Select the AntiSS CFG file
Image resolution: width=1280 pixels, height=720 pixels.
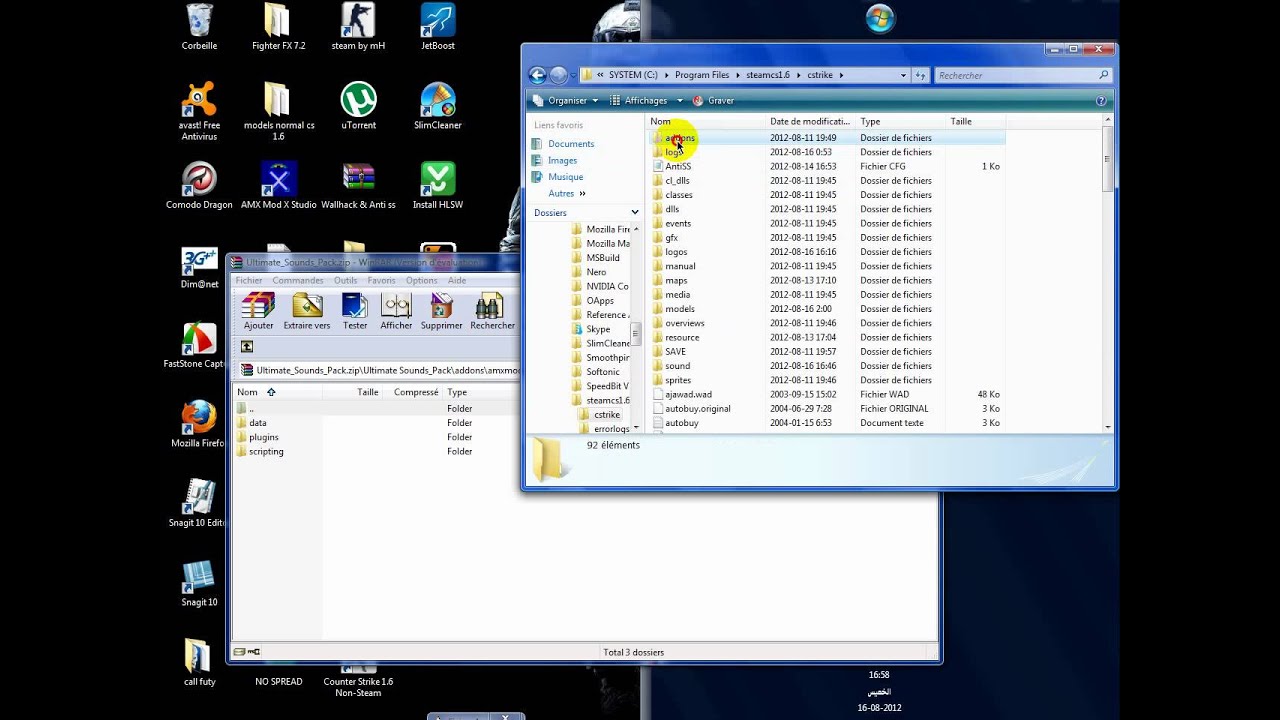pos(678,166)
